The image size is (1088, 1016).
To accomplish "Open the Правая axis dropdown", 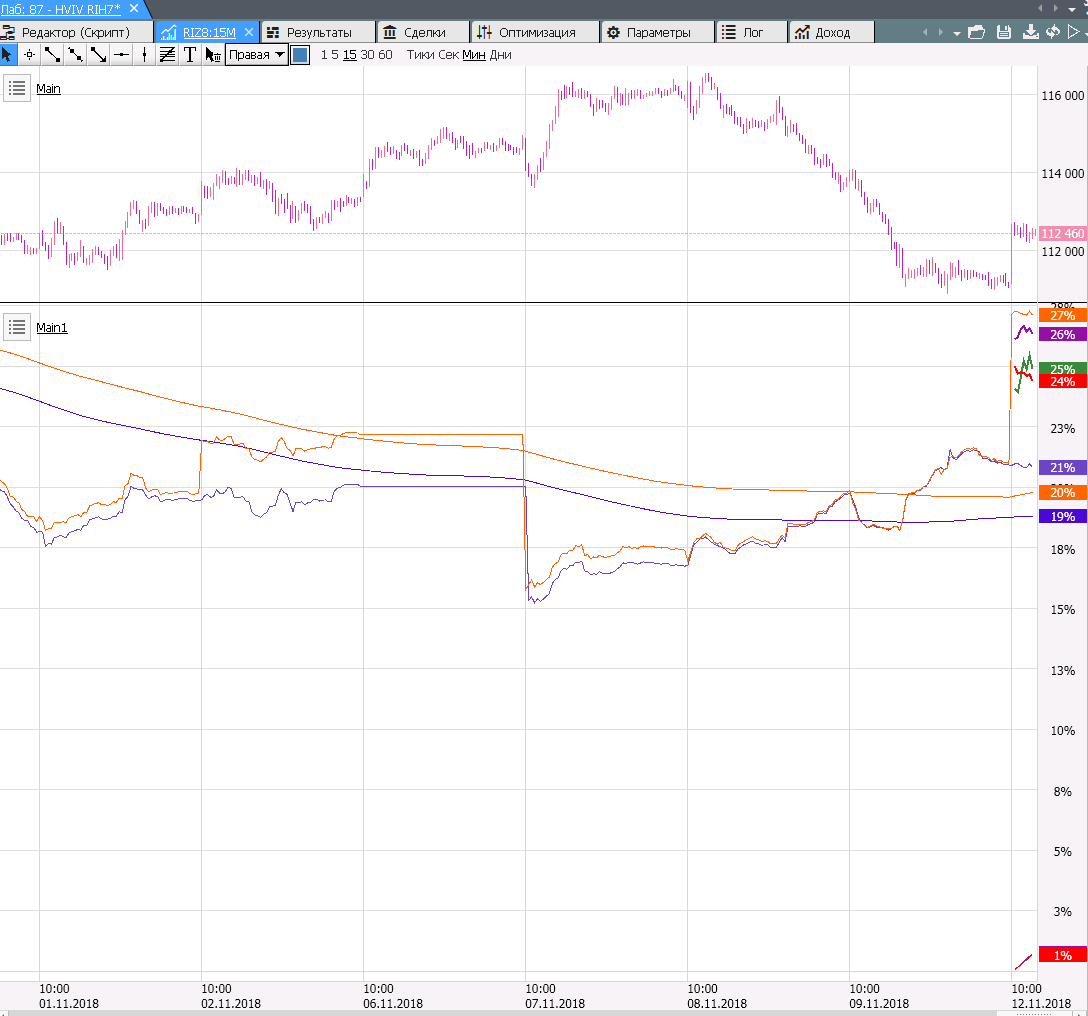I will tap(256, 54).
